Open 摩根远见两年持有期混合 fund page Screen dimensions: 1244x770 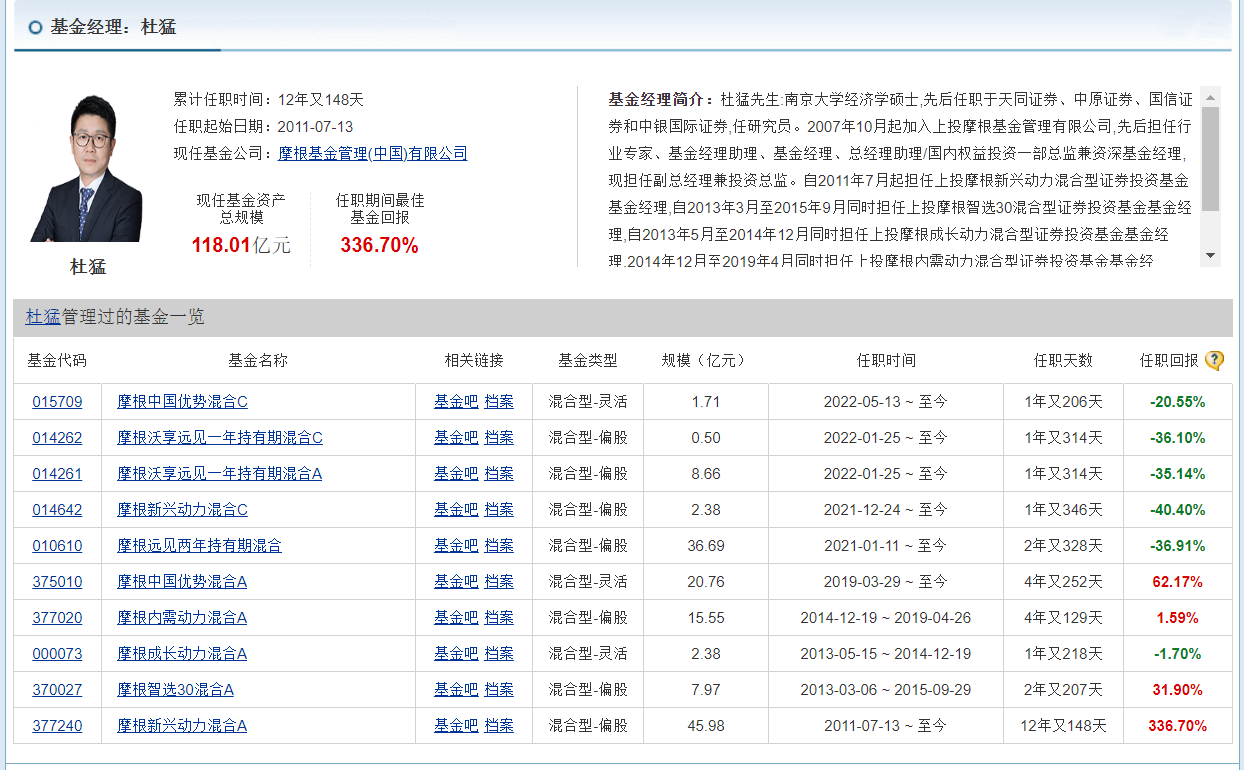(x=199, y=546)
